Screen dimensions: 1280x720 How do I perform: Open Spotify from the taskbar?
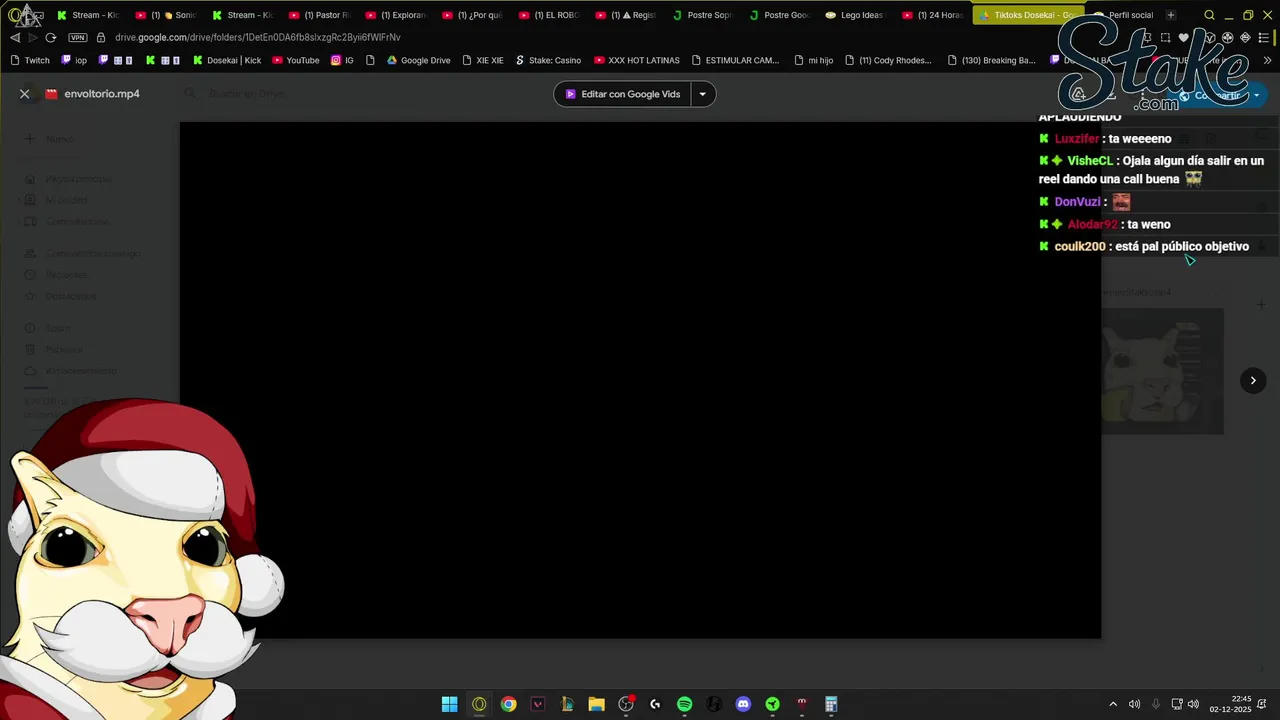(x=684, y=704)
